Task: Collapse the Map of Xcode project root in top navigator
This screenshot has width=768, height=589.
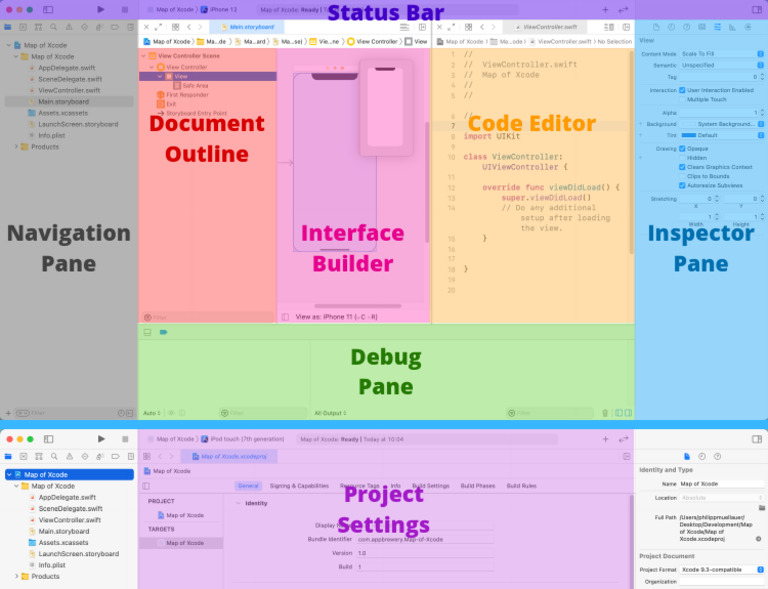Action: 8,45
